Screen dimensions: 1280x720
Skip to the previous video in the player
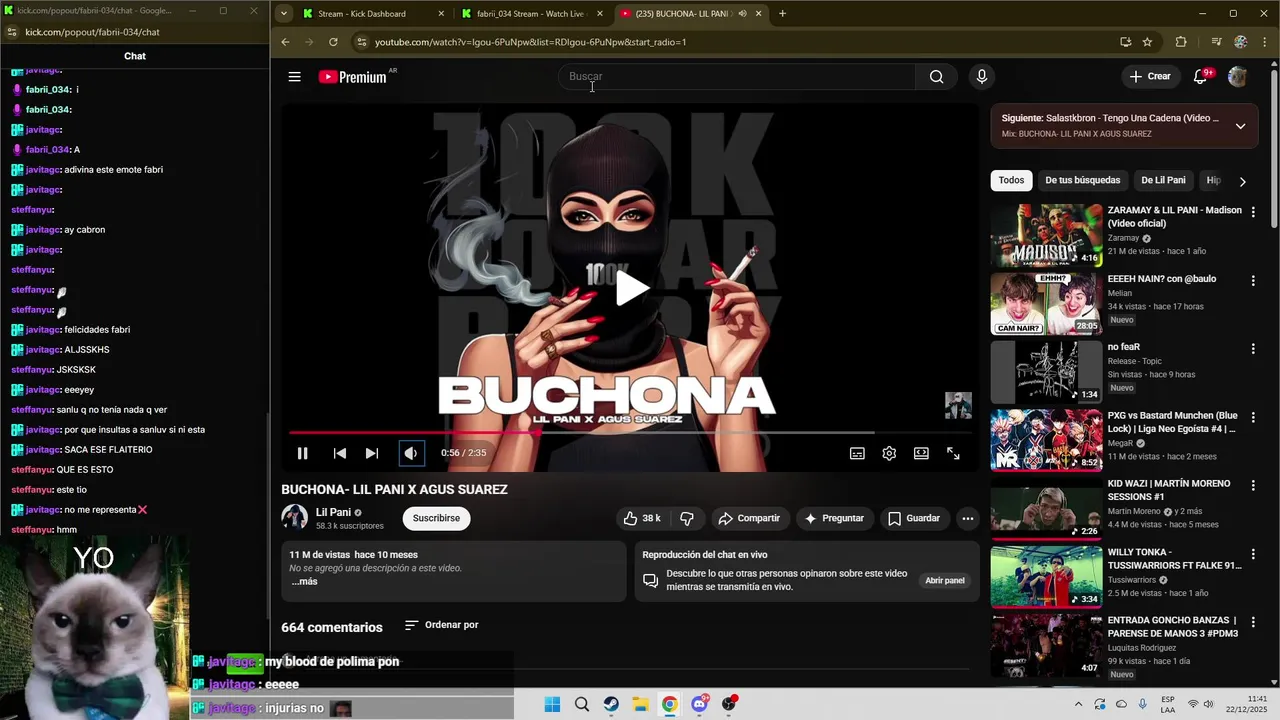coord(340,453)
